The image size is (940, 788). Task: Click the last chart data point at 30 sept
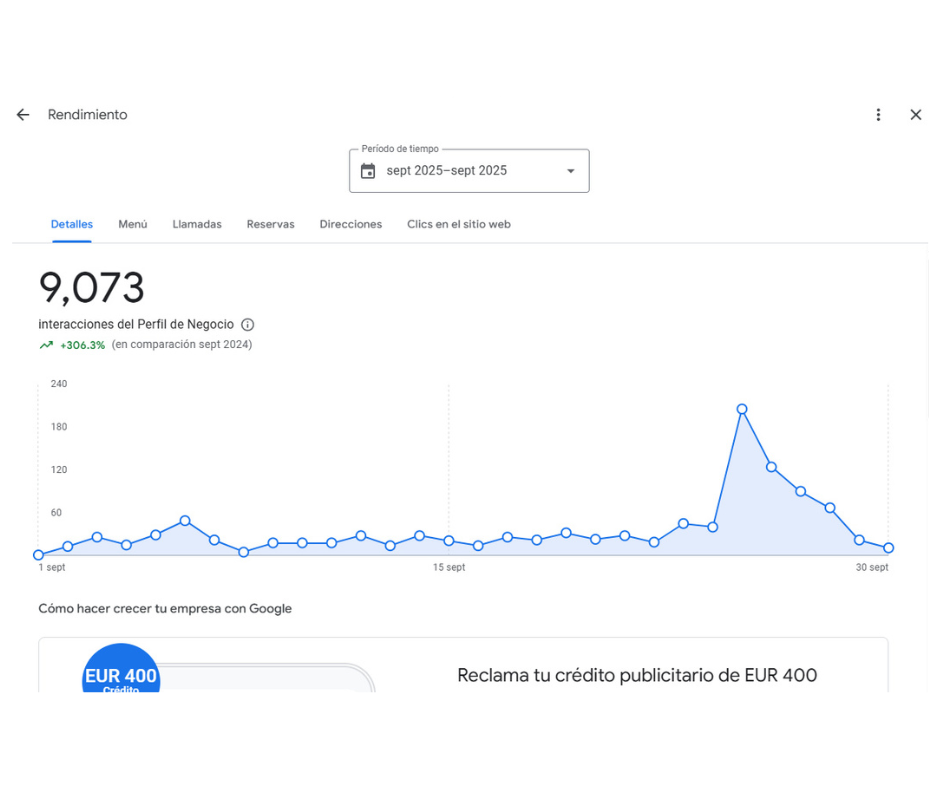pyautogui.click(x=888, y=548)
